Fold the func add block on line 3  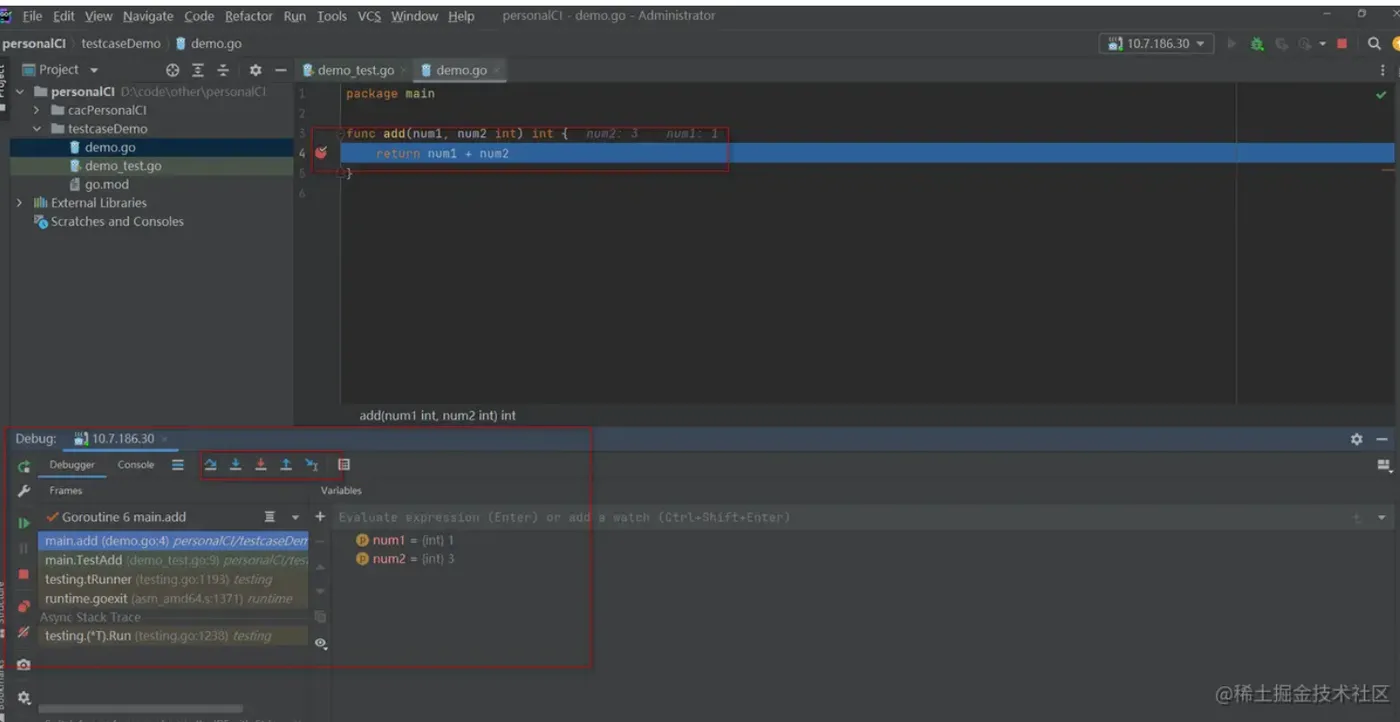pos(340,134)
